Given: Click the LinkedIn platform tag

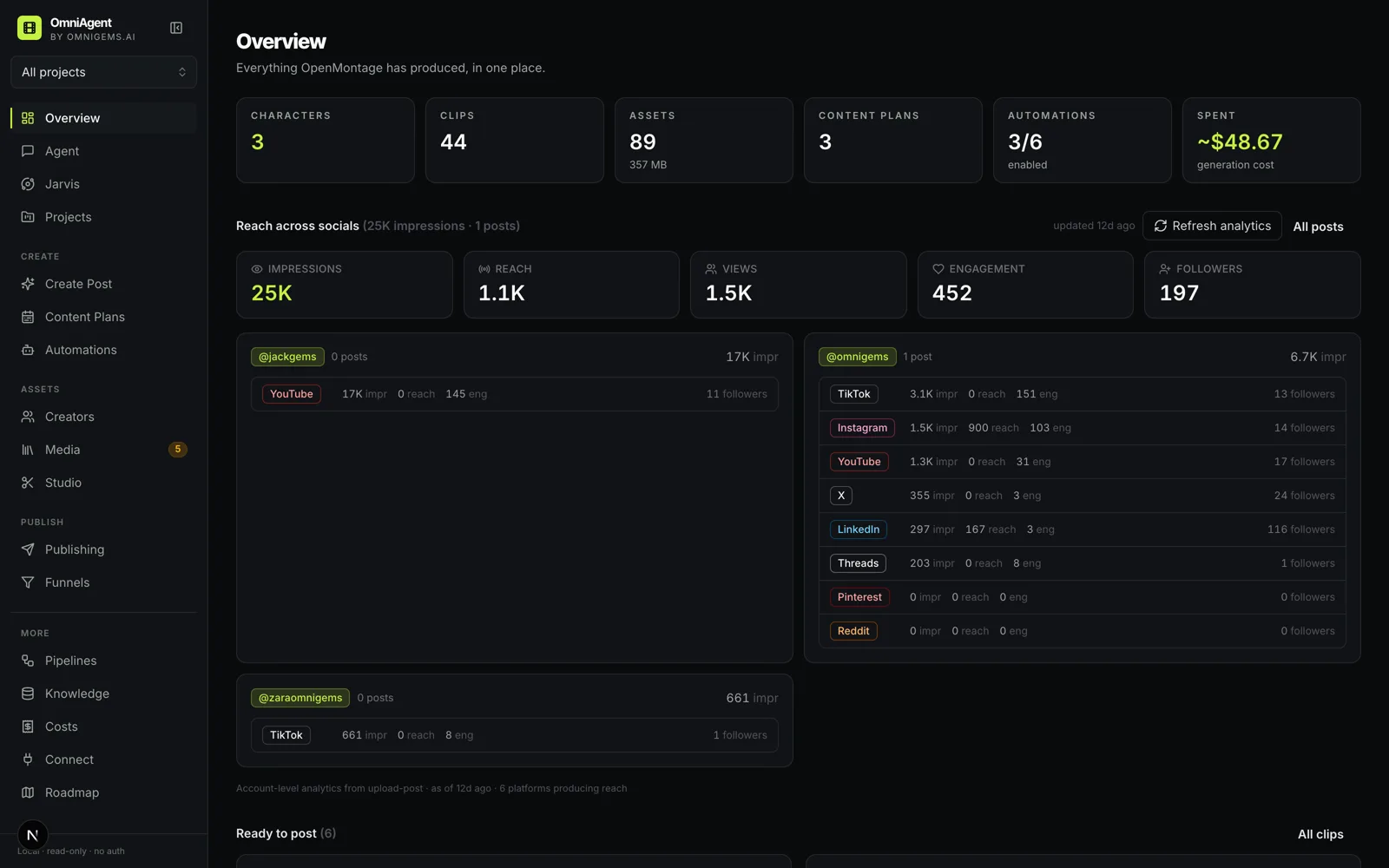Looking at the screenshot, I should tap(859, 529).
